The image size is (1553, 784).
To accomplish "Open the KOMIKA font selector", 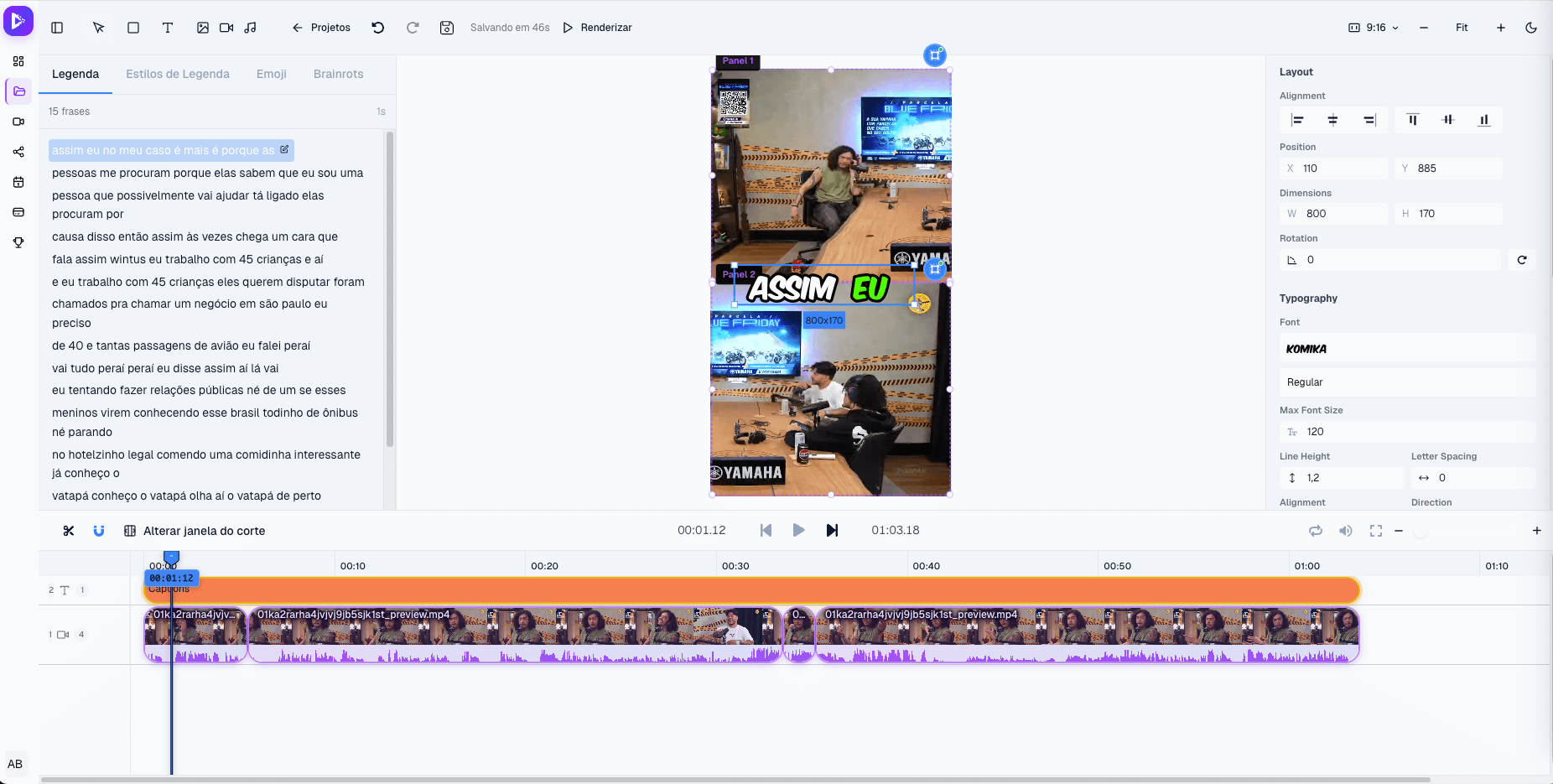I will pos(1406,349).
